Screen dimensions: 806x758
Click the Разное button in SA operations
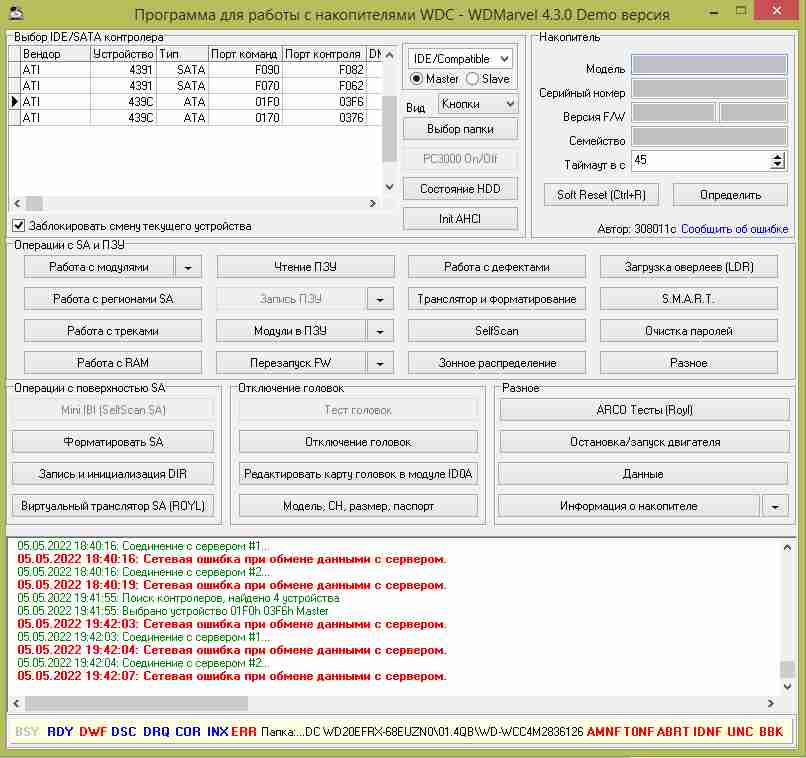[689, 363]
